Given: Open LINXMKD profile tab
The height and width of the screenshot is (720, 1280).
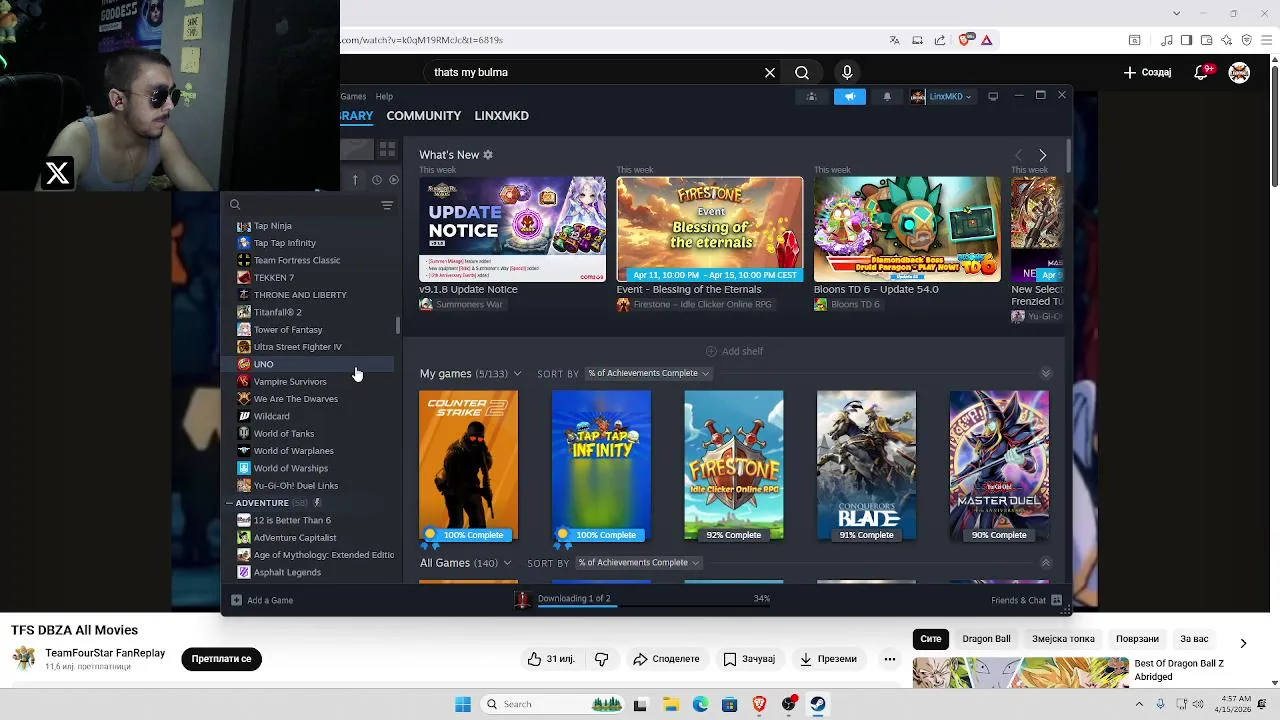Looking at the screenshot, I should pyautogui.click(x=502, y=116).
